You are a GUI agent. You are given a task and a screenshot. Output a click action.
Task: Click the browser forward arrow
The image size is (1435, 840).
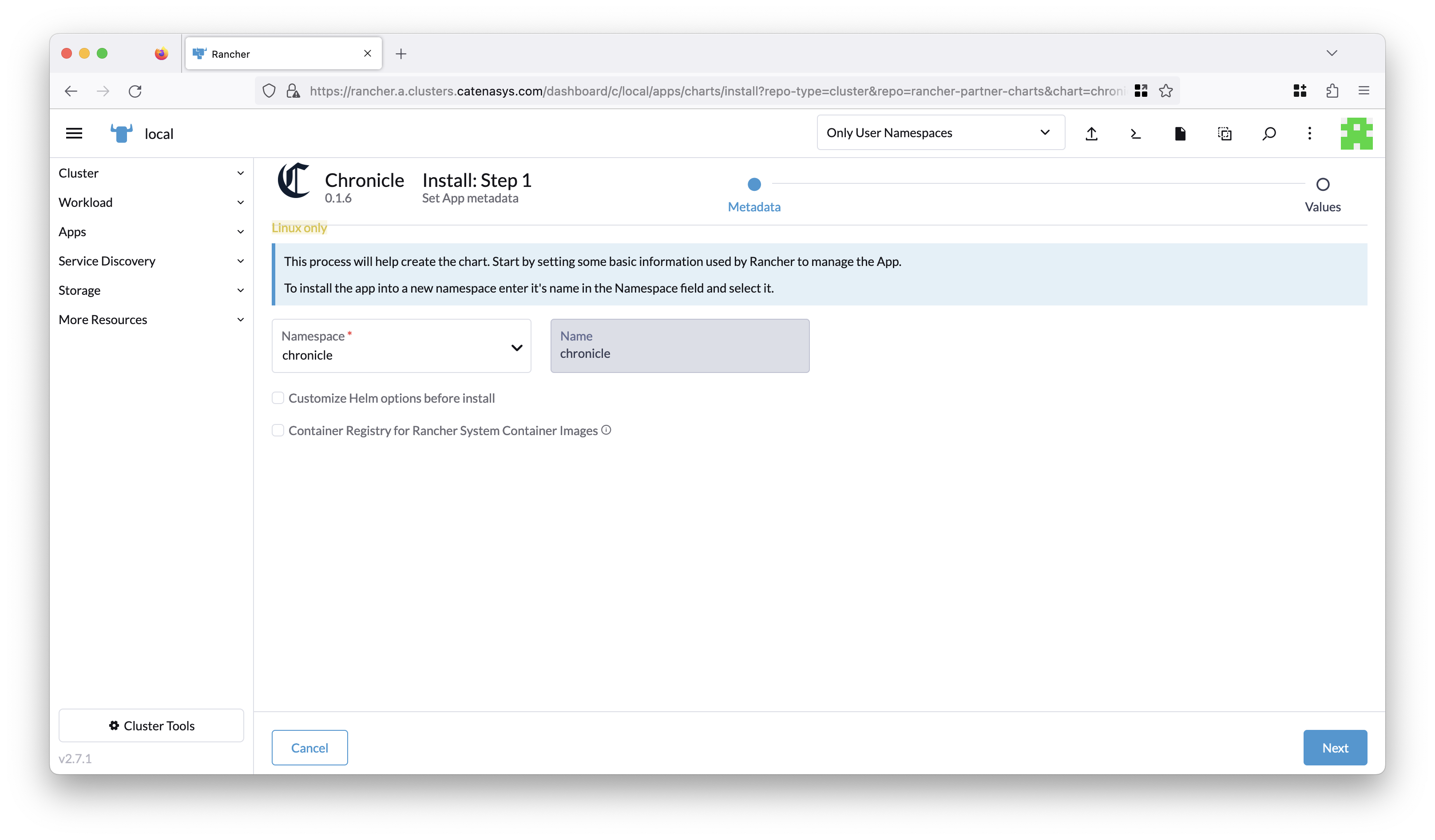[103, 91]
